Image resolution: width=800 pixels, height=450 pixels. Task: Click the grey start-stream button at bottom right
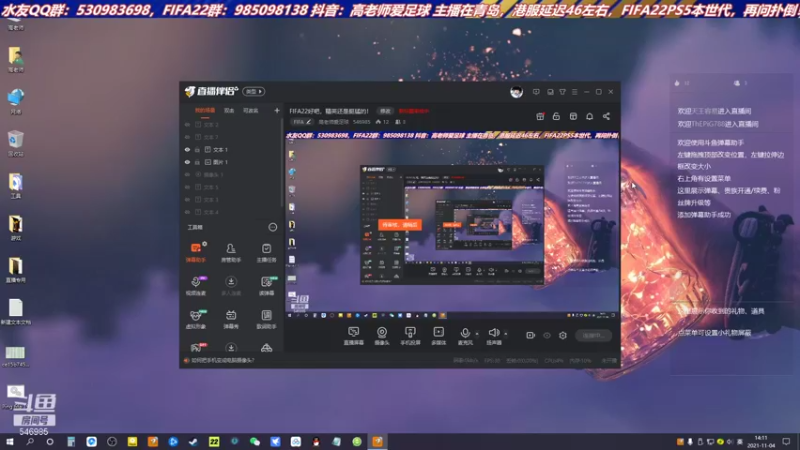593,335
